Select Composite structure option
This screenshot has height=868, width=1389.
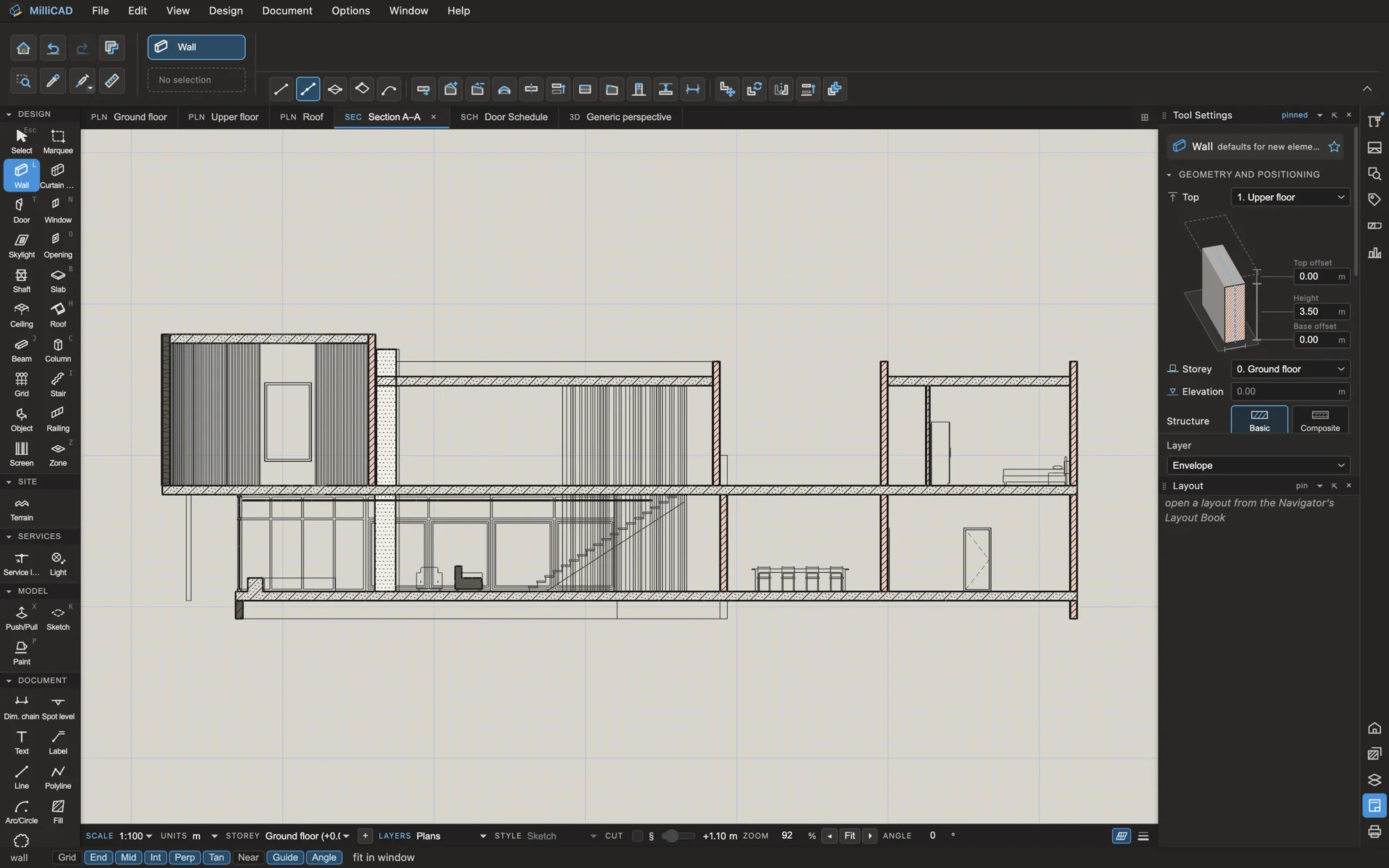coord(1320,420)
